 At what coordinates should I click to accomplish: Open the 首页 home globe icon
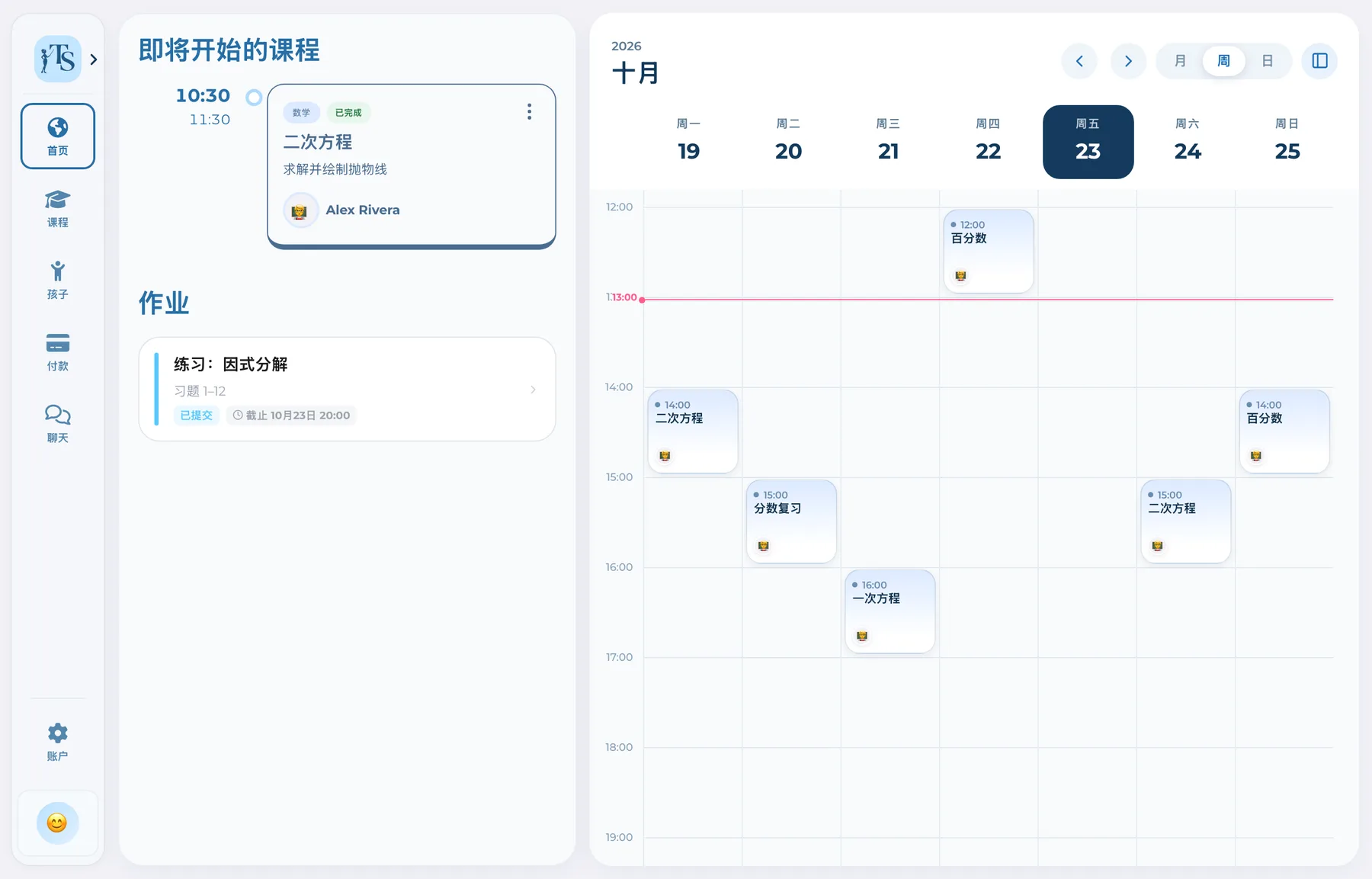pos(58,127)
